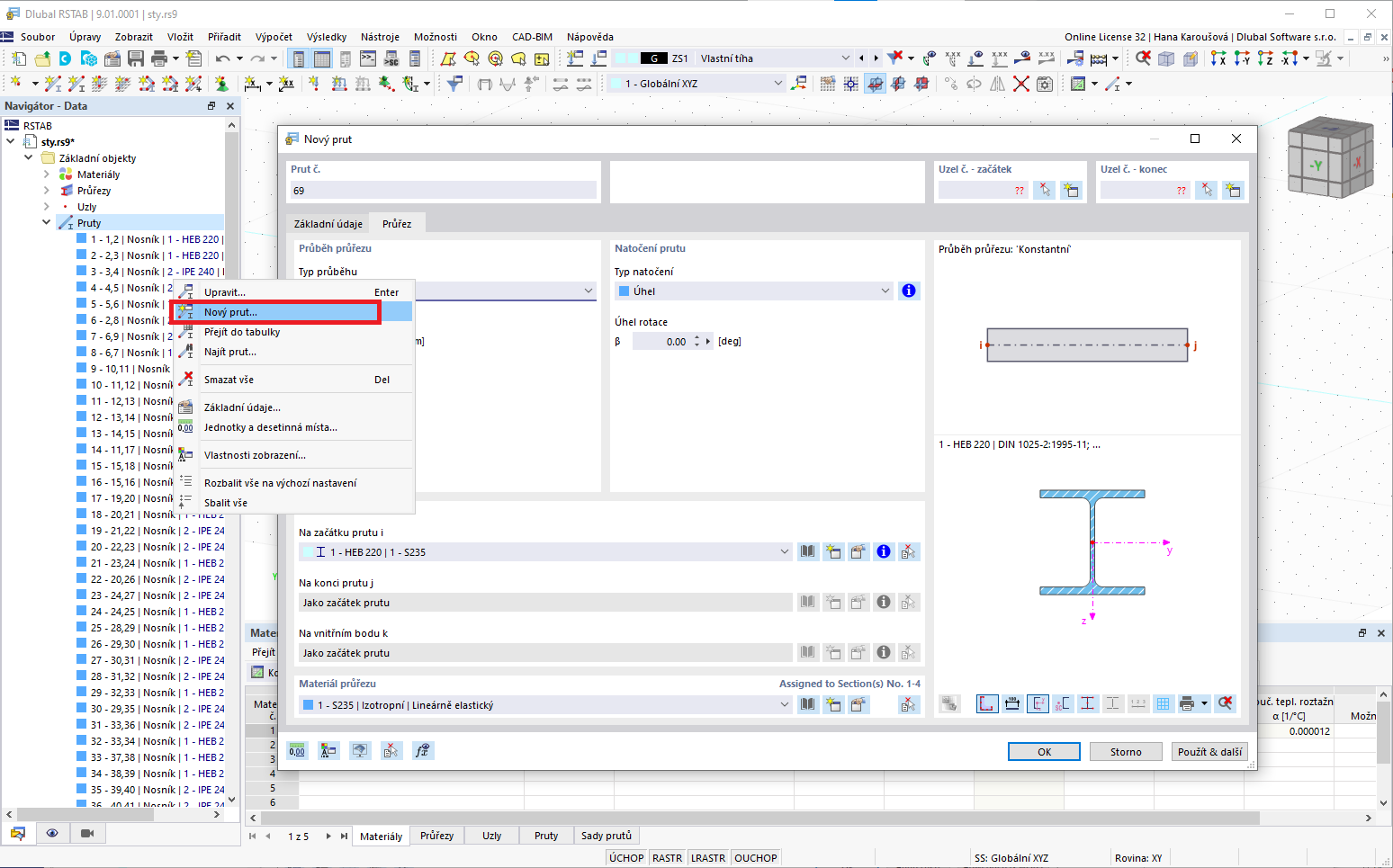Toggle OUCHOP object snap in status bar
The width and height of the screenshot is (1393, 868).
coord(756,858)
